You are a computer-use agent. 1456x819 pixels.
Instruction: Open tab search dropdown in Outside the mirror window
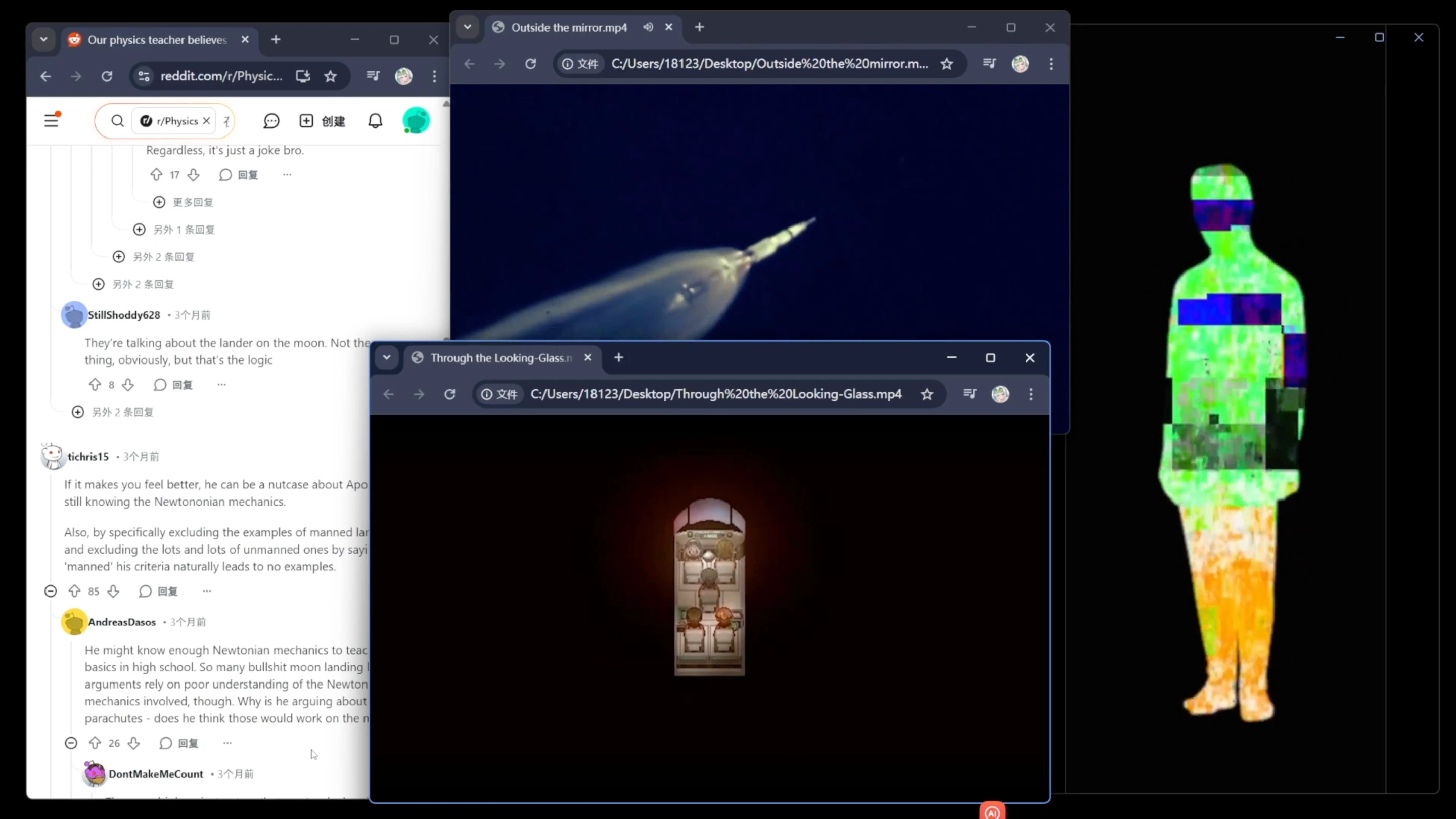468,27
